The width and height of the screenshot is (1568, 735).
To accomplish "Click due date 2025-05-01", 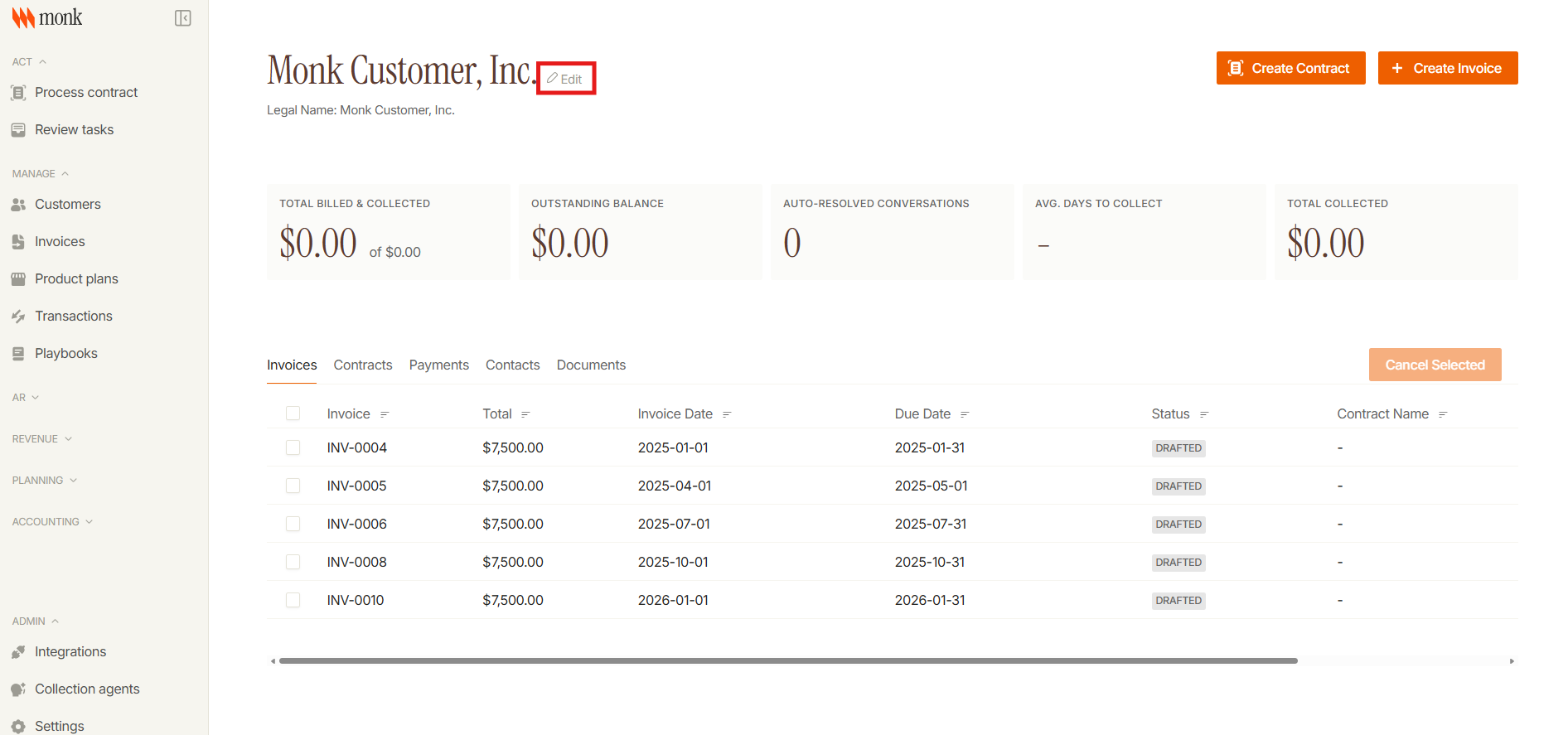I will point(932,486).
